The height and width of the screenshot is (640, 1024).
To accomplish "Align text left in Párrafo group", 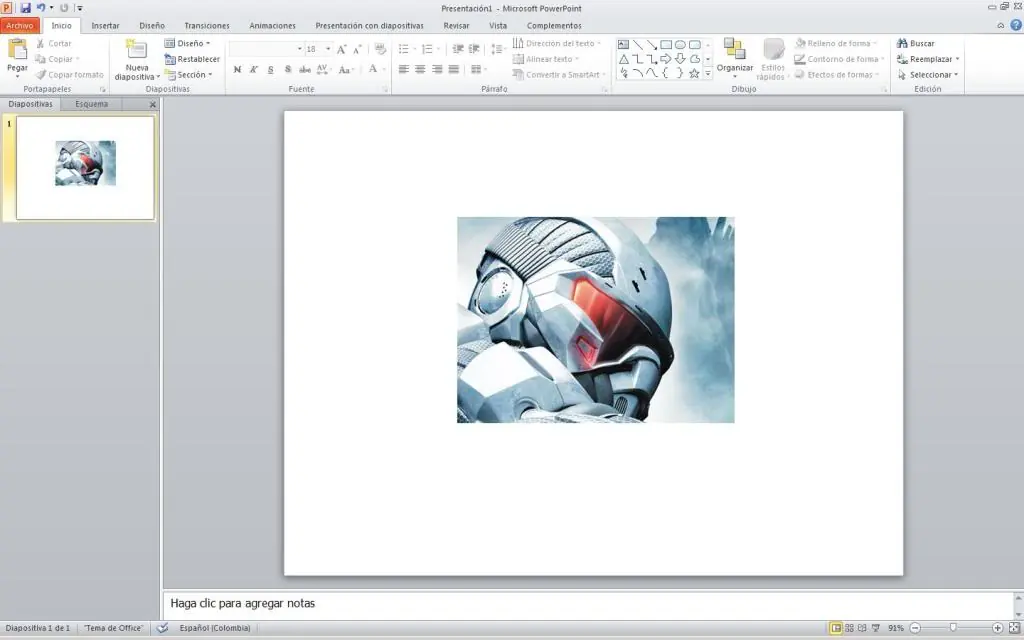I will coord(404,69).
